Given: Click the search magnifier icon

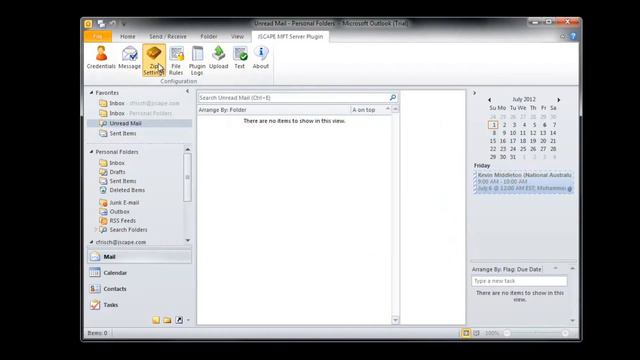Looking at the screenshot, I should click(x=393, y=98).
